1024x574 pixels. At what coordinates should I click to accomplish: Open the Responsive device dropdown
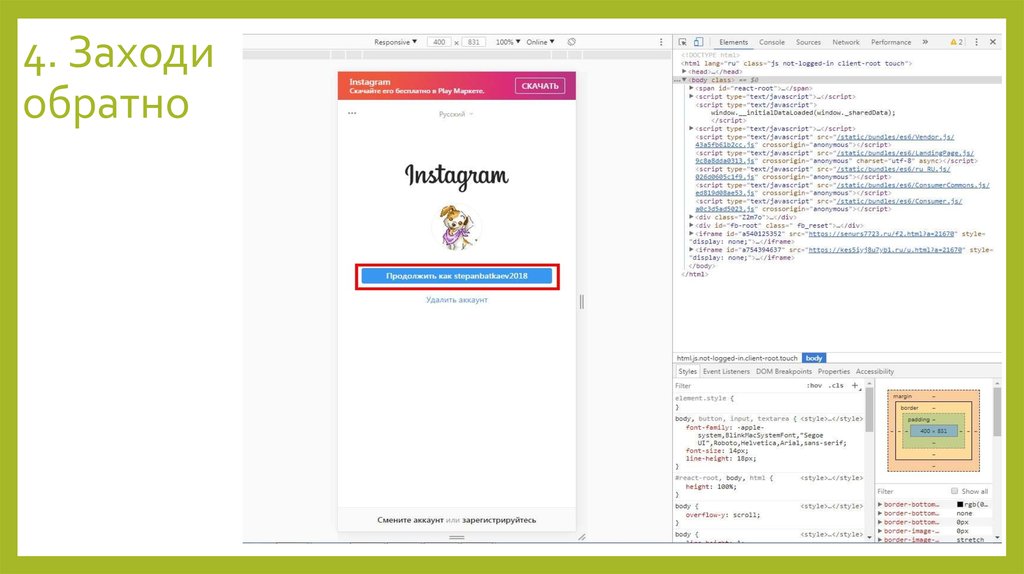395,42
